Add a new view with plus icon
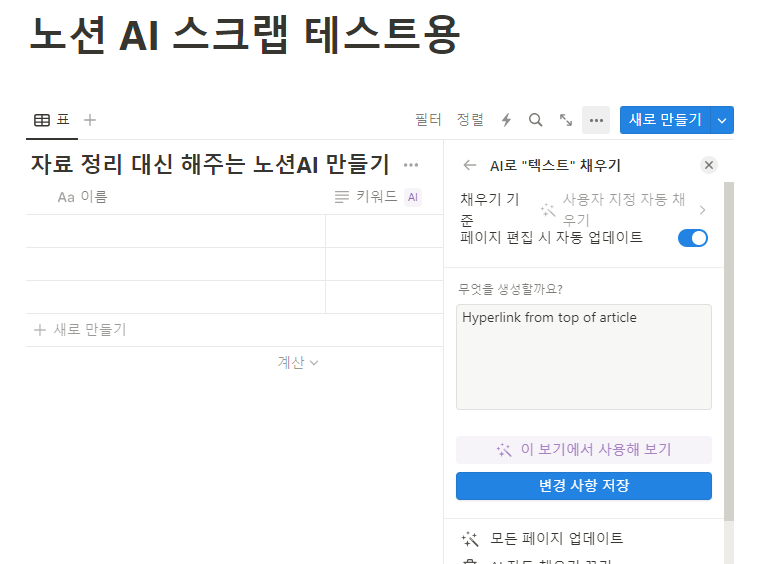Image resolution: width=780 pixels, height=564 pixels. click(x=90, y=120)
